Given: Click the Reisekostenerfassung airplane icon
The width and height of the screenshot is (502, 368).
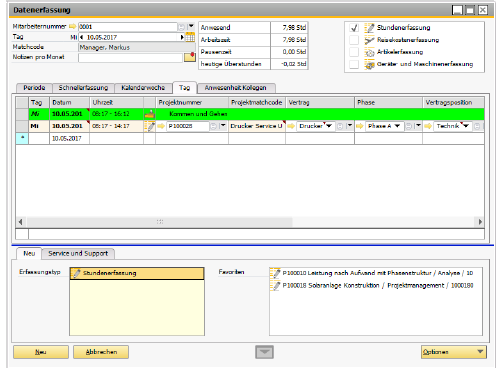Looking at the screenshot, I should coord(369,40).
